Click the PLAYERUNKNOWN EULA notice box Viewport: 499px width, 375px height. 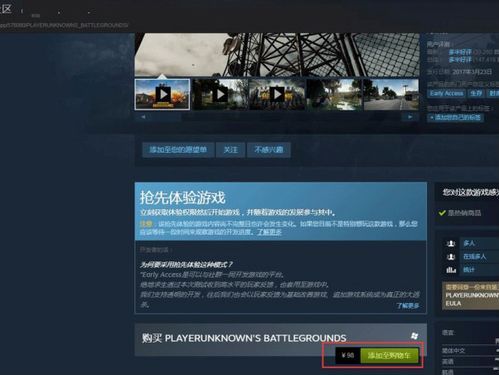(470, 295)
